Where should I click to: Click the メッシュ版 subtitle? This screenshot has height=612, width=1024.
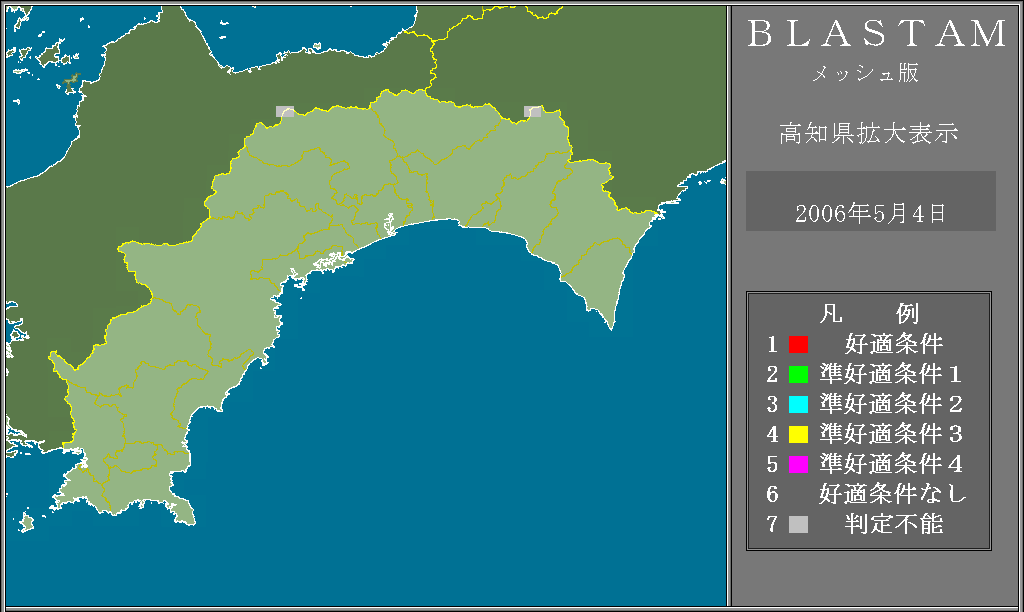[866, 74]
